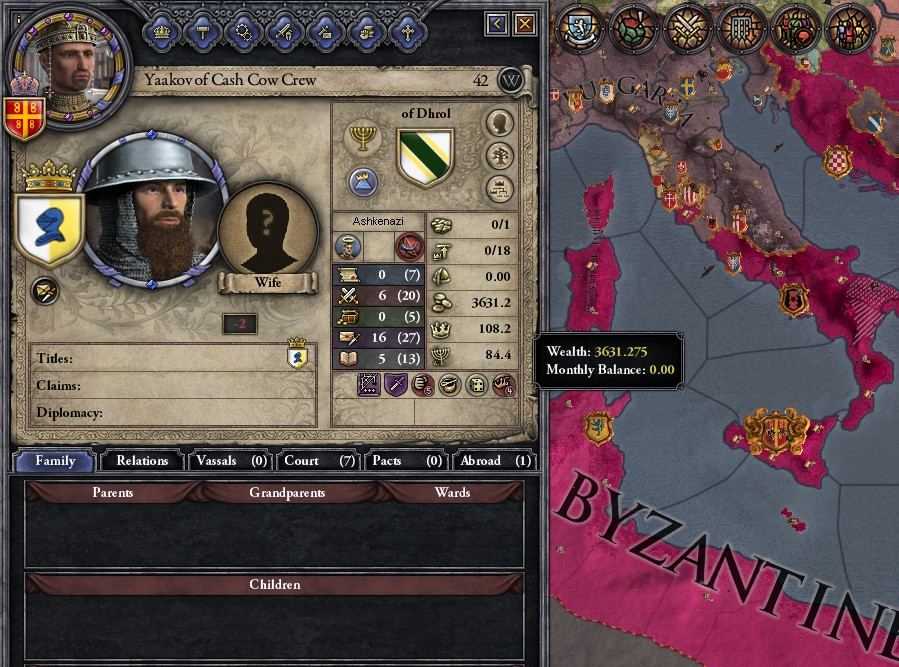
Task: Click the lion shield alert icon
Action: (x=579, y=26)
